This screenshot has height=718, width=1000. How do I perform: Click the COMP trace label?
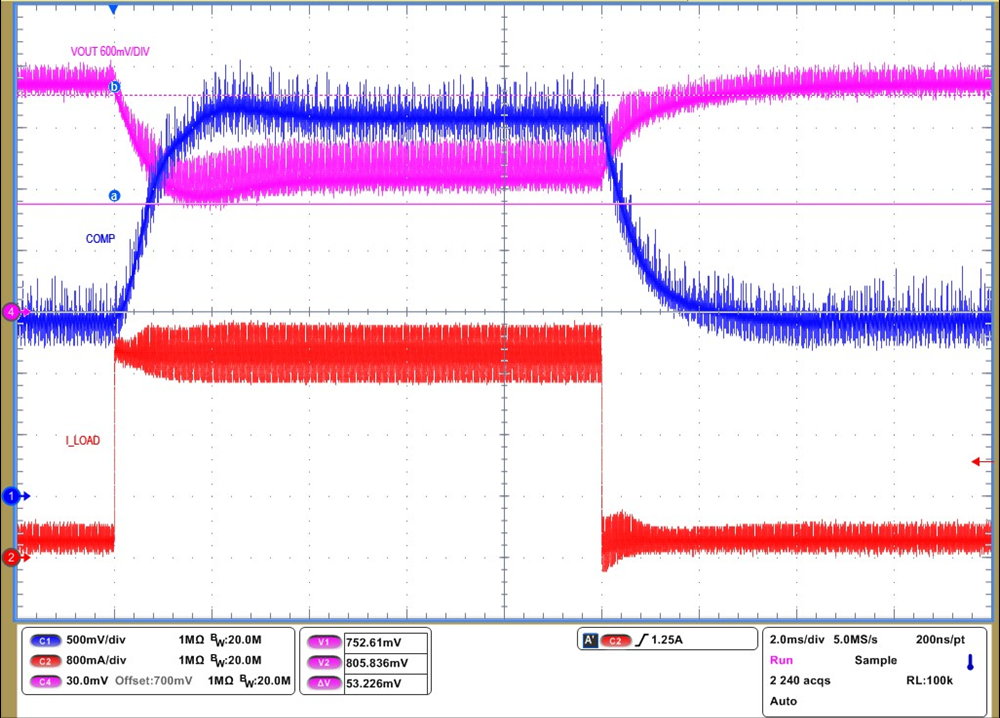(x=100, y=238)
